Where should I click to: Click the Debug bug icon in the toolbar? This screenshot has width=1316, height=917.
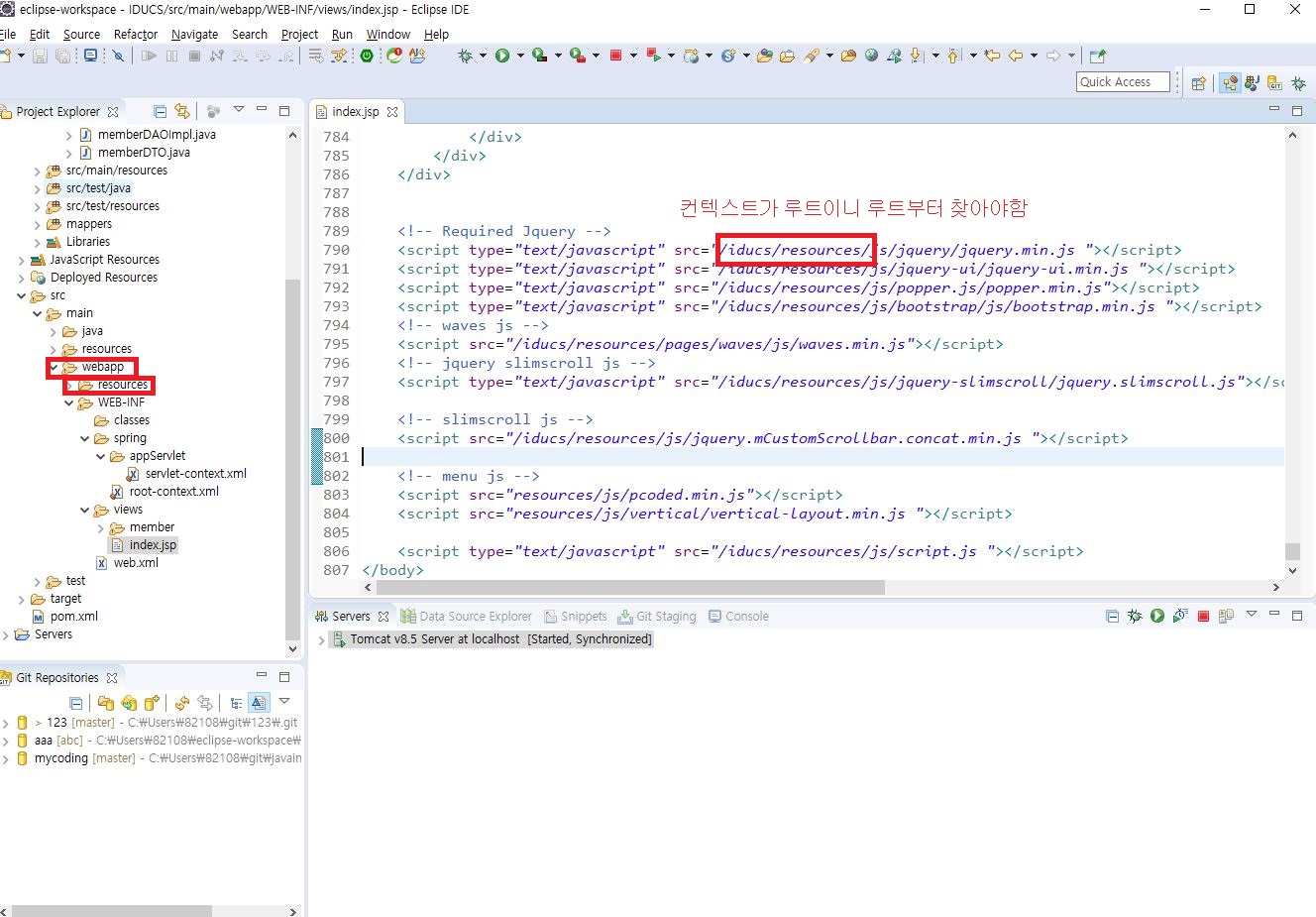point(465,57)
